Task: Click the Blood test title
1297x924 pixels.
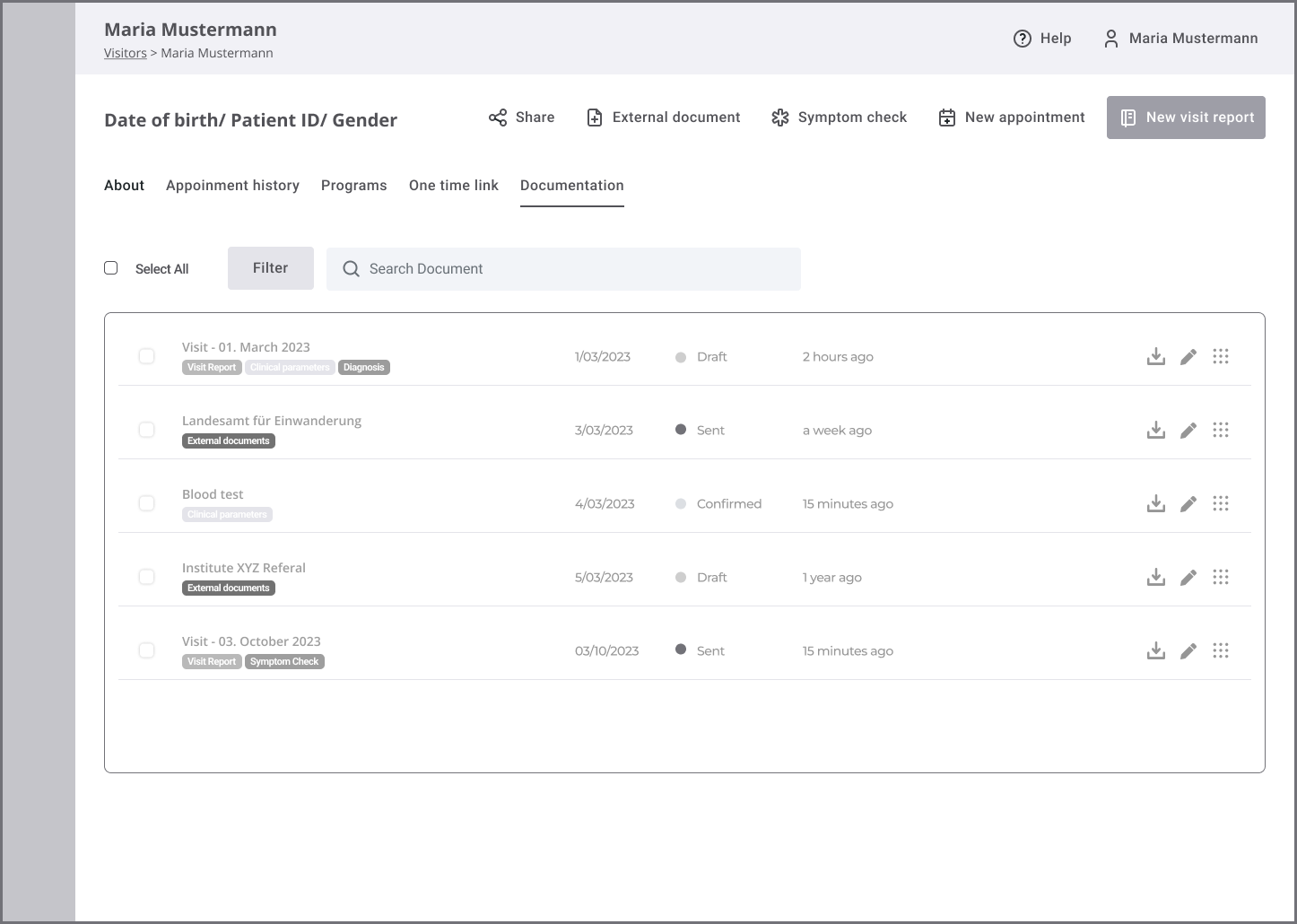Action: point(213,494)
